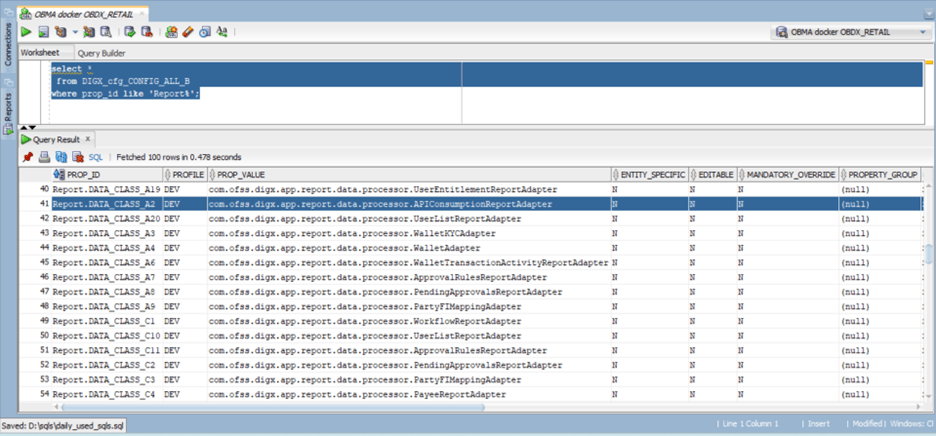Click the red pushpin Freeze View icon
Image resolution: width=936 pixels, height=436 pixels.
[27, 157]
